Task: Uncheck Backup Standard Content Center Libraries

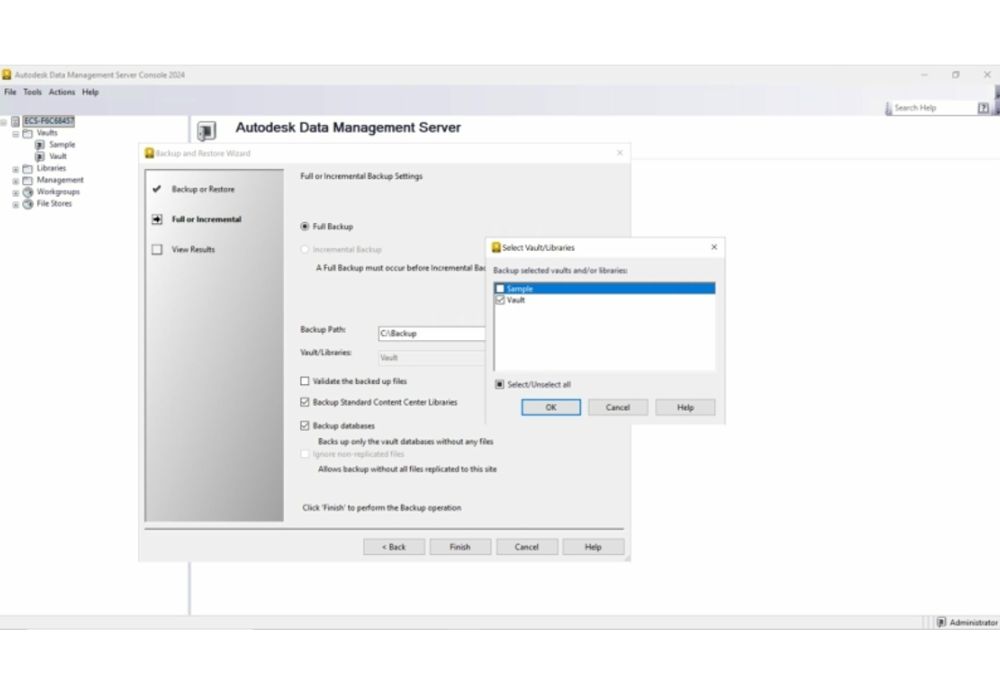Action: point(306,400)
